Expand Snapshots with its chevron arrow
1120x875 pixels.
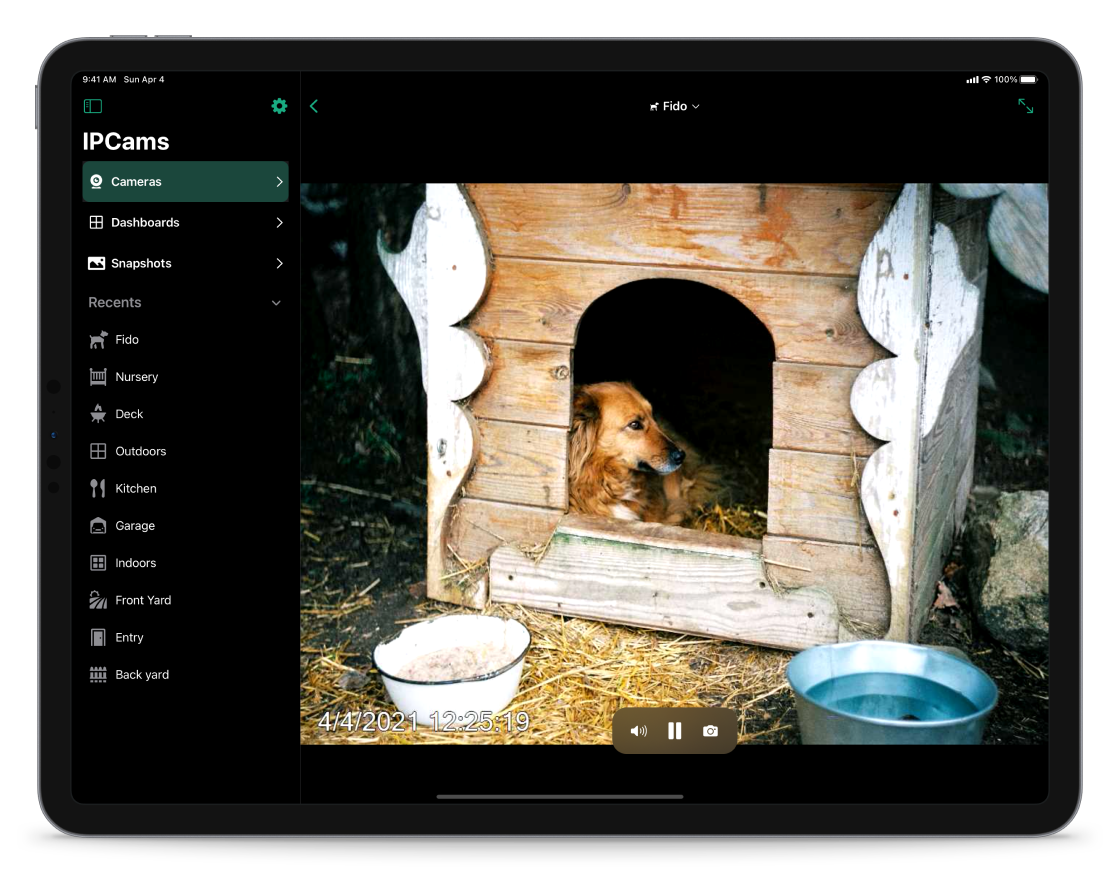[x=279, y=264]
